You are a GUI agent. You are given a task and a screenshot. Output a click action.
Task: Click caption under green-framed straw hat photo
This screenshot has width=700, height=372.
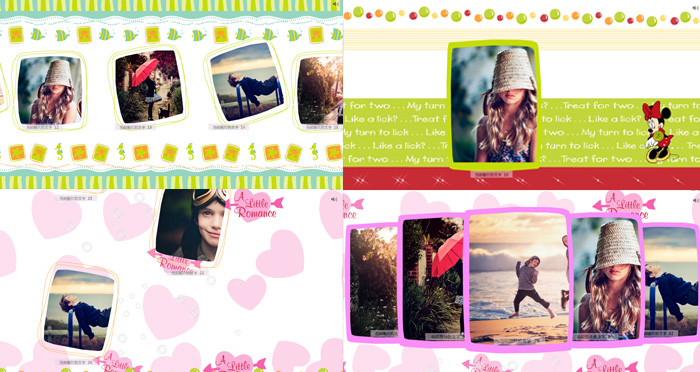tap(492, 175)
